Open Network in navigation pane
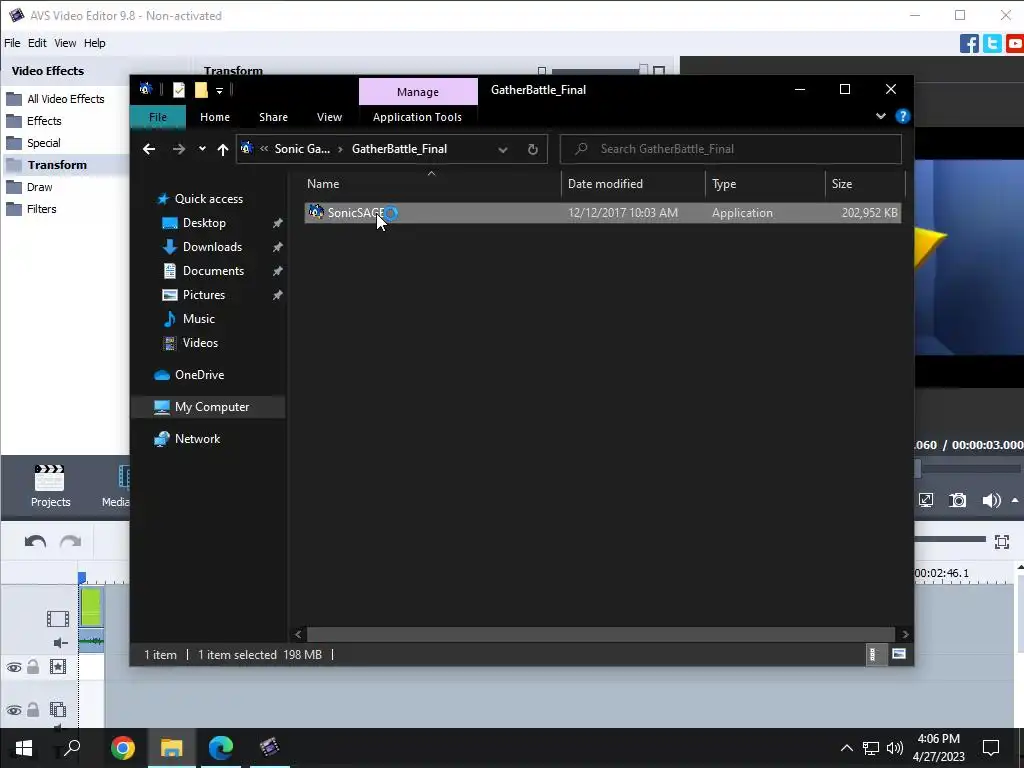This screenshot has height=768, width=1024. 197,439
